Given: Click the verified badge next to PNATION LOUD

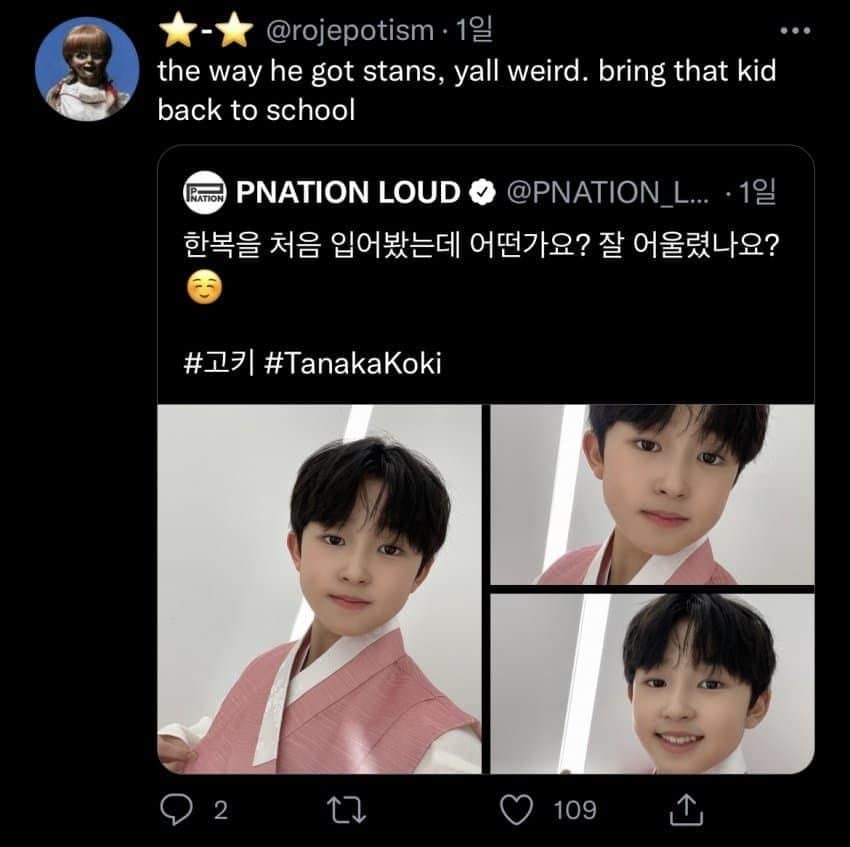Looking at the screenshot, I should point(483,193).
